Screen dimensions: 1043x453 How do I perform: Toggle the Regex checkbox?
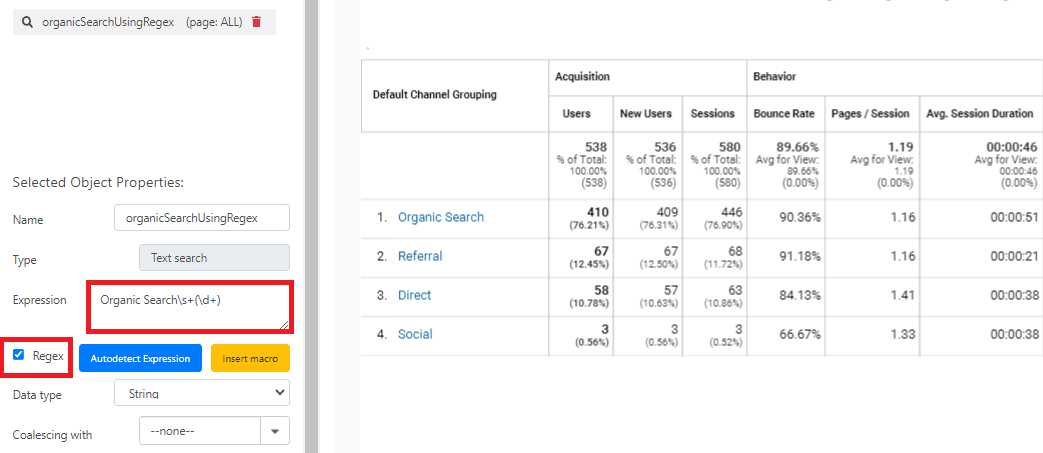(19, 355)
